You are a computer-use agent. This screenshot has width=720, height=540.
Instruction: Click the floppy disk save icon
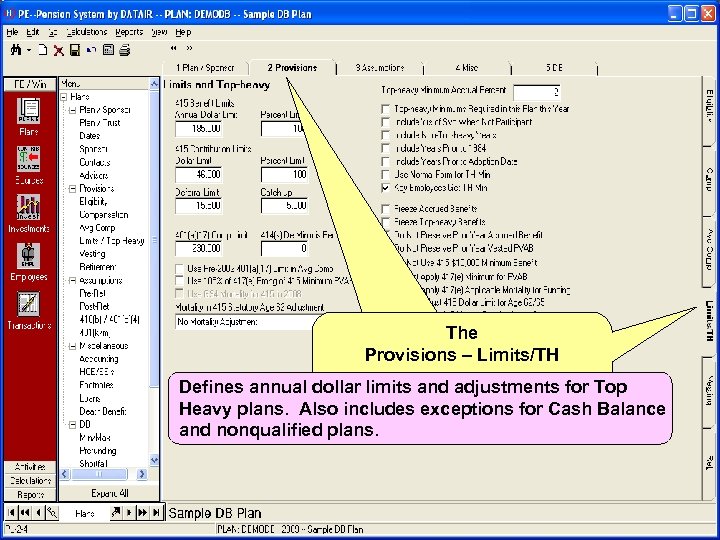coord(75,50)
